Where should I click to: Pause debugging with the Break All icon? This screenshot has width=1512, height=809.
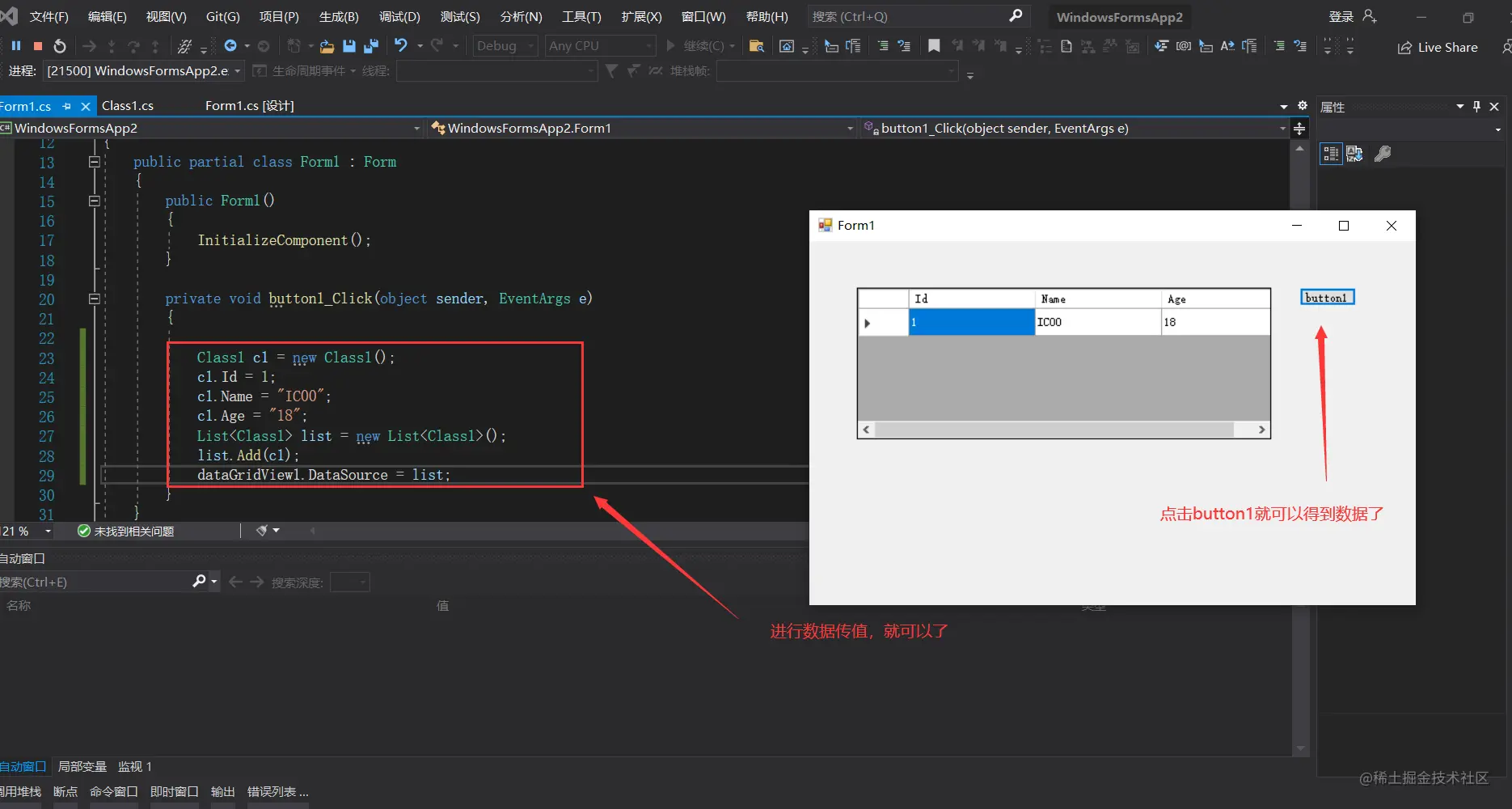click(x=16, y=46)
